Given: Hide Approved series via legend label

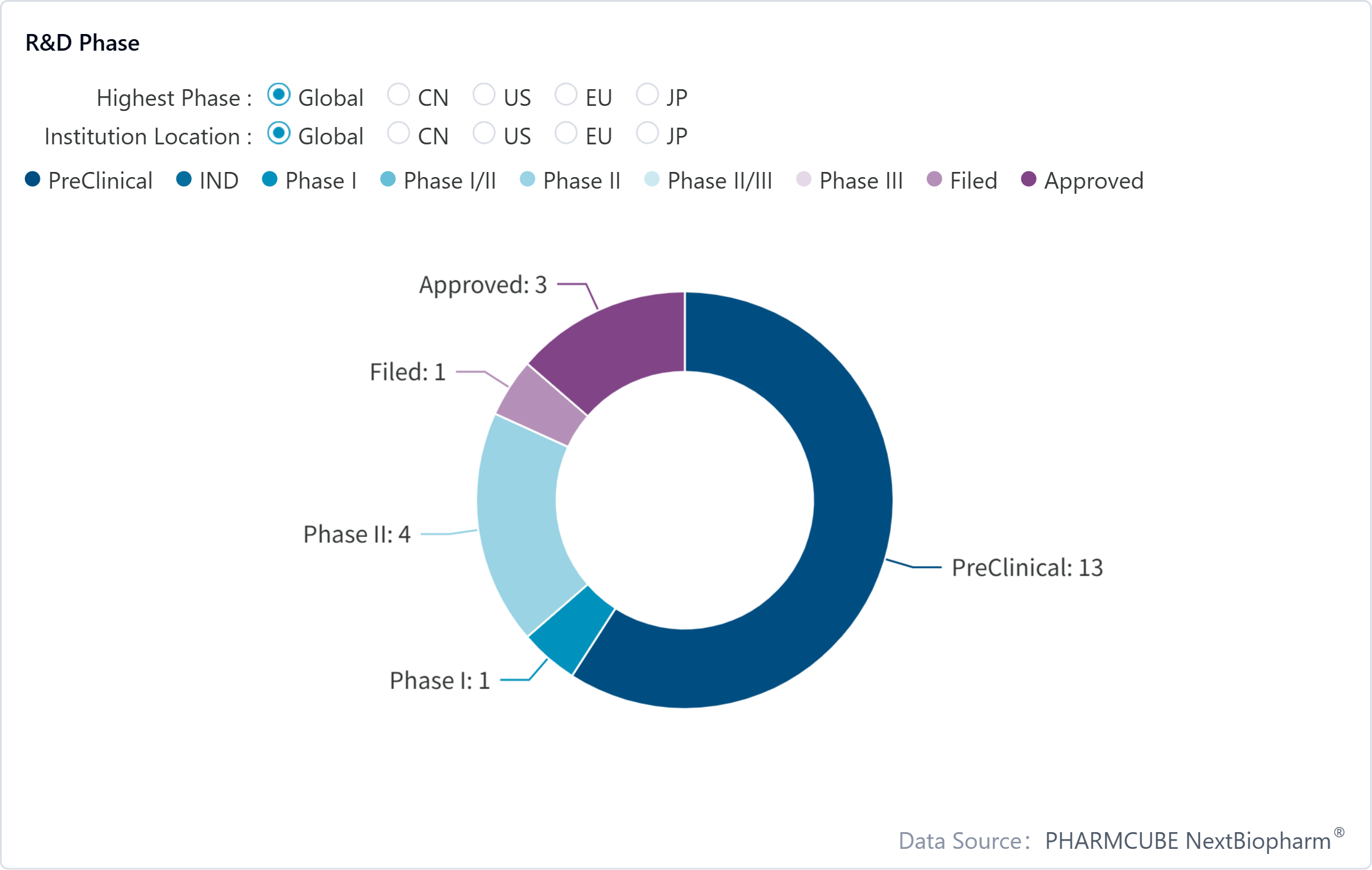Looking at the screenshot, I should (x=1093, y=181).
